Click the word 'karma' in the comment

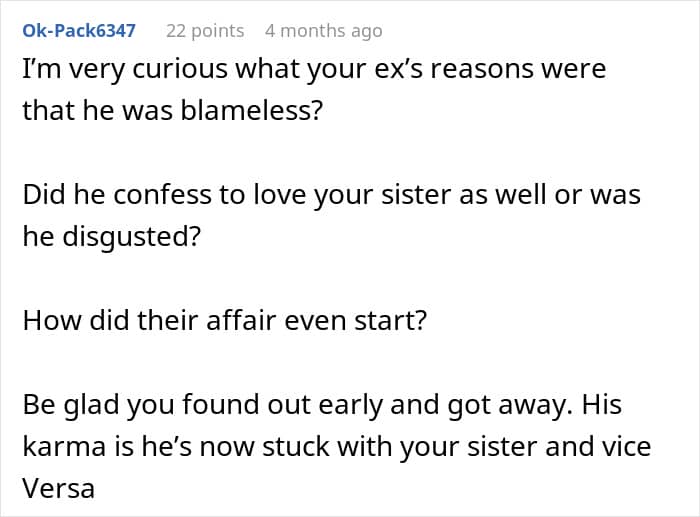pyautogui.click(x=60, y=447)
